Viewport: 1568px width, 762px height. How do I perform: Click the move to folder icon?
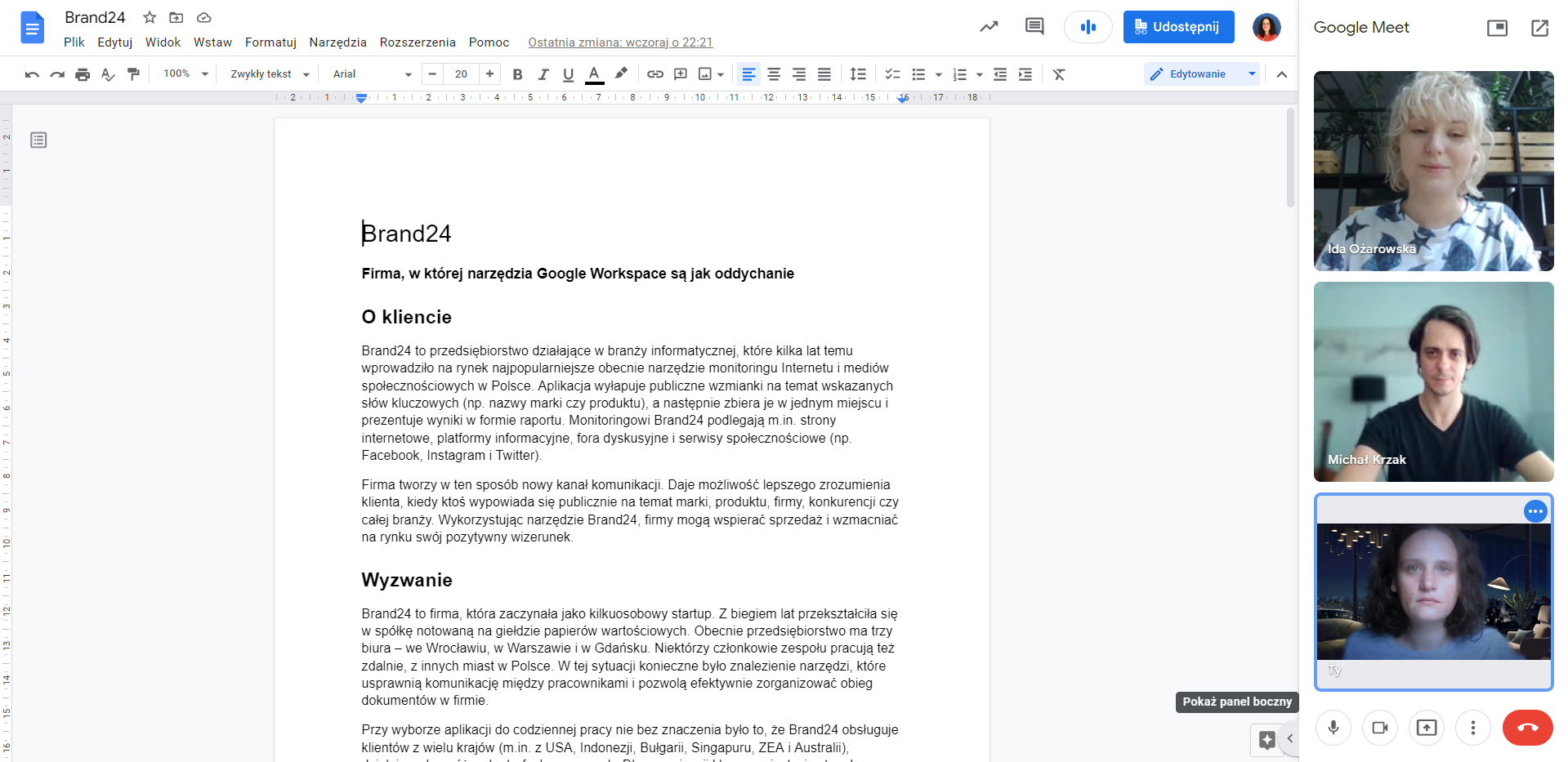coord(176,17)
